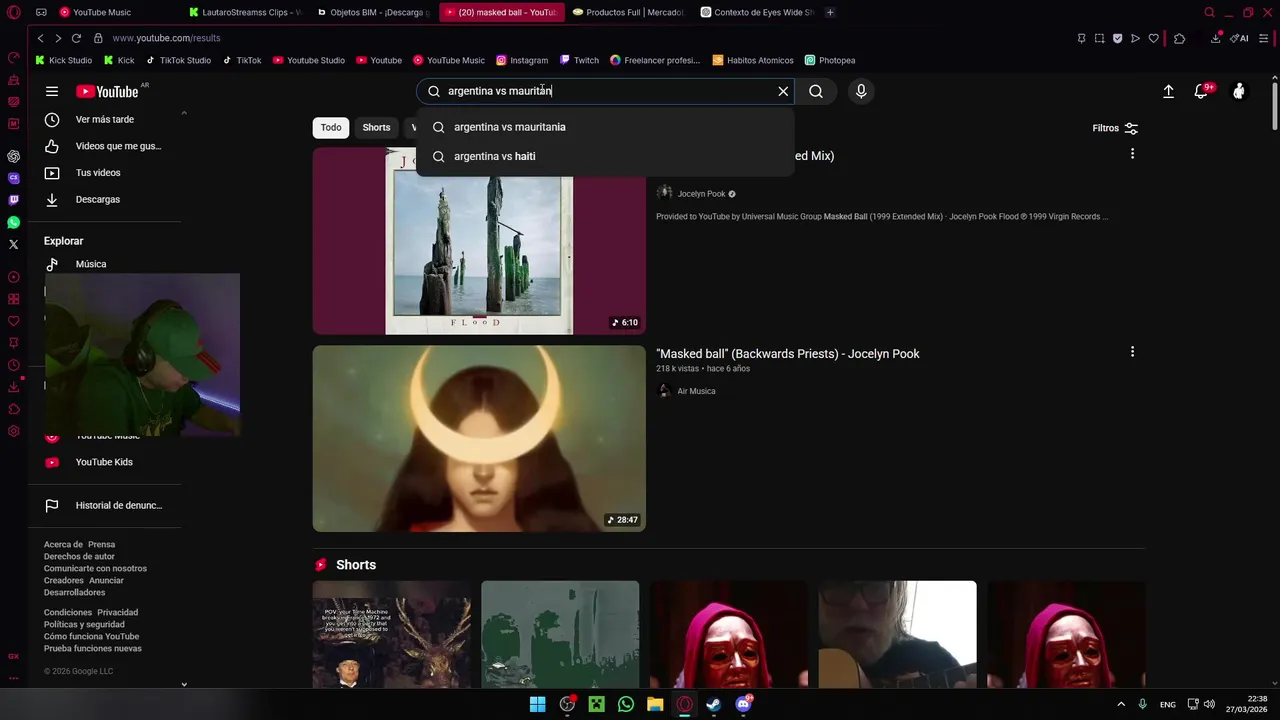Open the Photopea bookmark

point(830,60)
